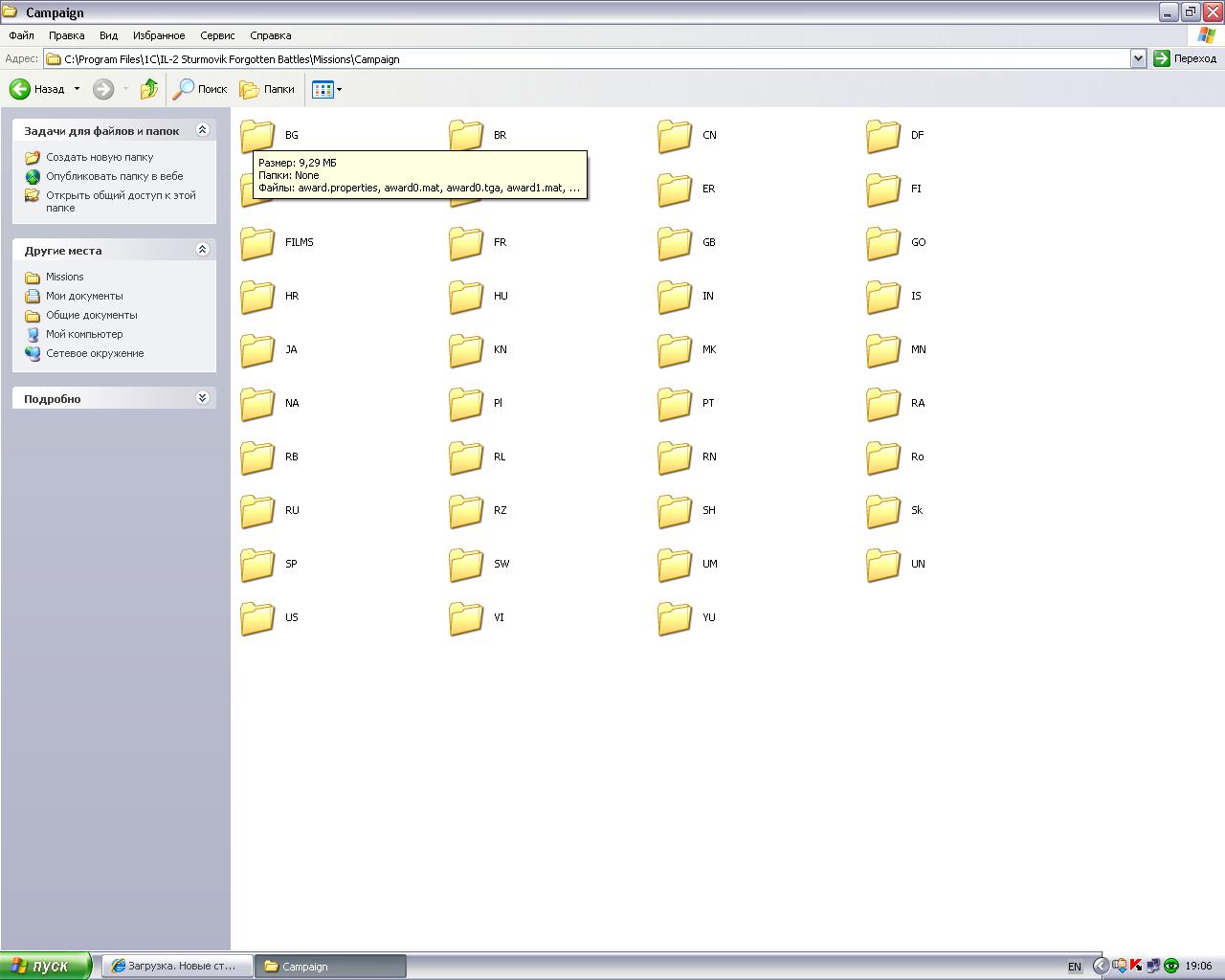Show hidden system tray icons
This screenshot has height=980, width=1225.
coord(1101,966)
